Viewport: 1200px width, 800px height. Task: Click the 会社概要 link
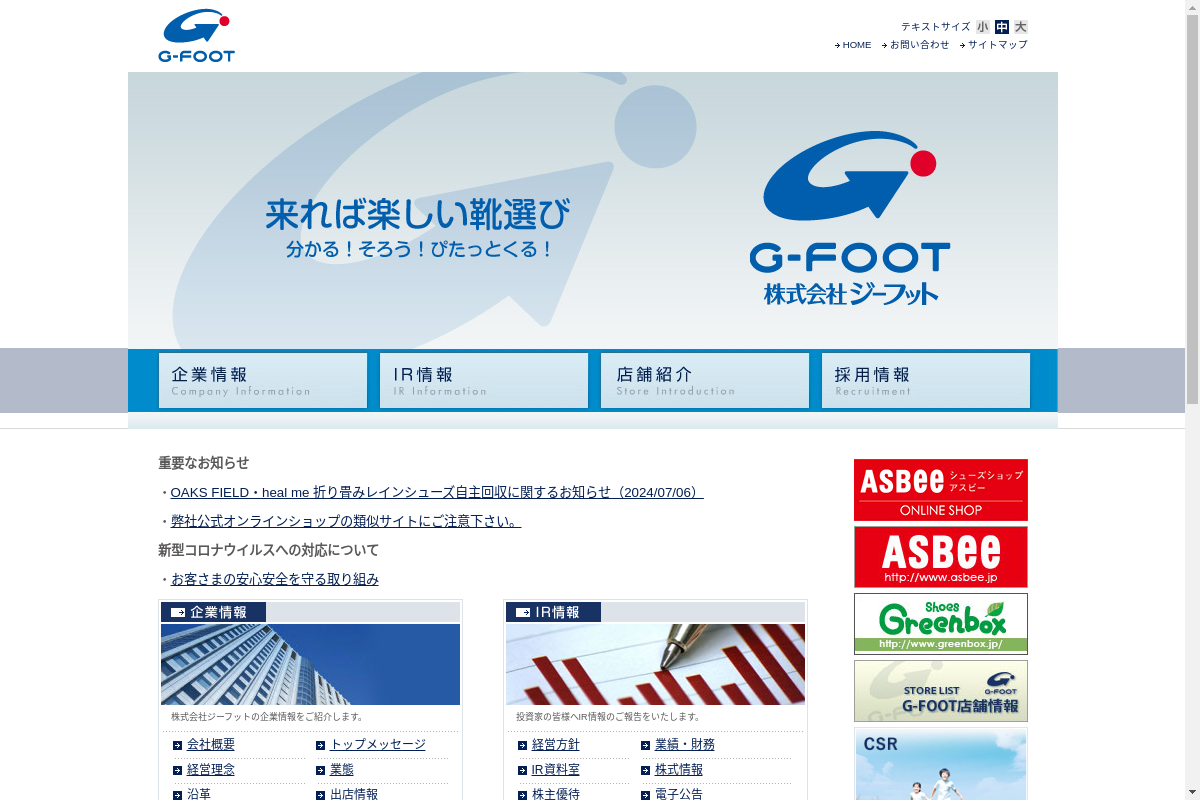(x=211, y=744)
